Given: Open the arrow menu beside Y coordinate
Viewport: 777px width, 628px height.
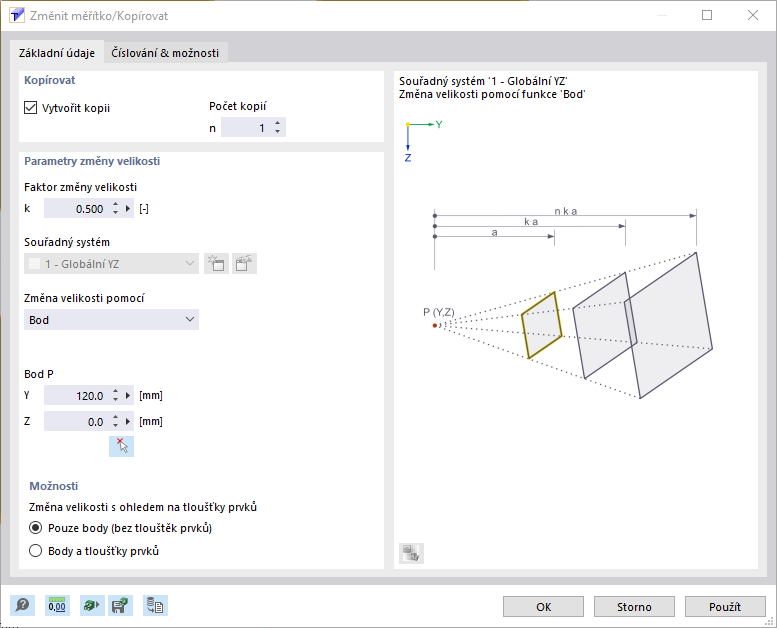Looking at the screenshot, I should 128,396.
